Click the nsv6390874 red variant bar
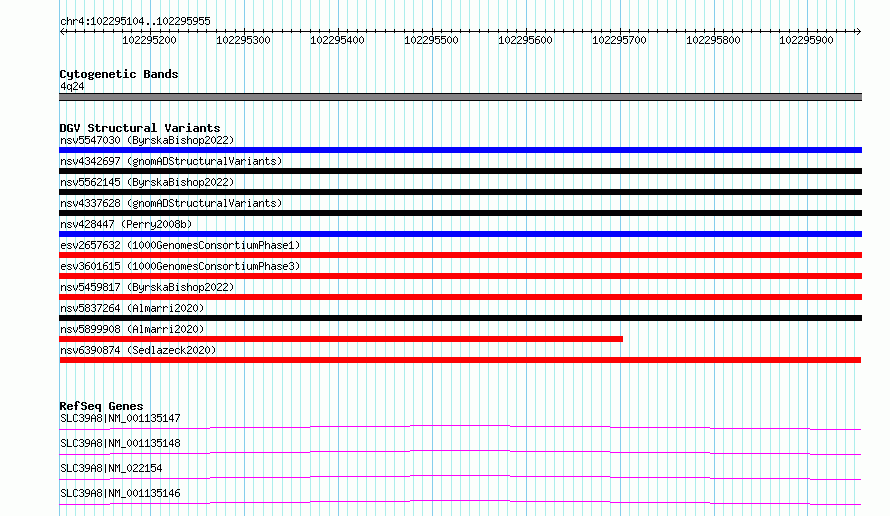This screenshot has width=890, height=516. pyautogui.click(x=460, y=360)
